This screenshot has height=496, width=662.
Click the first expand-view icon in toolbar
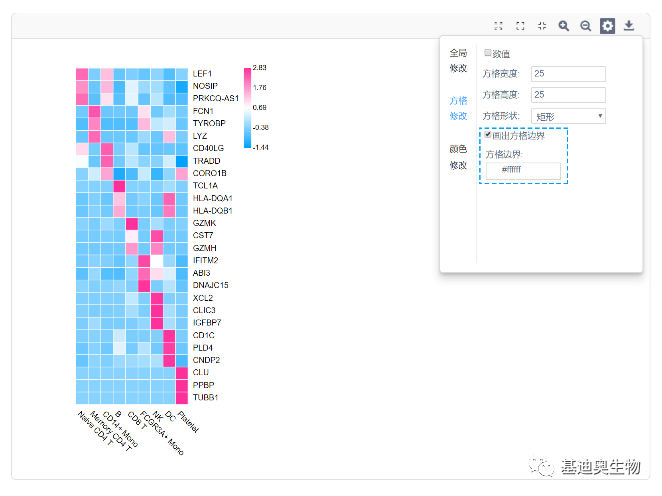[499, 26]
